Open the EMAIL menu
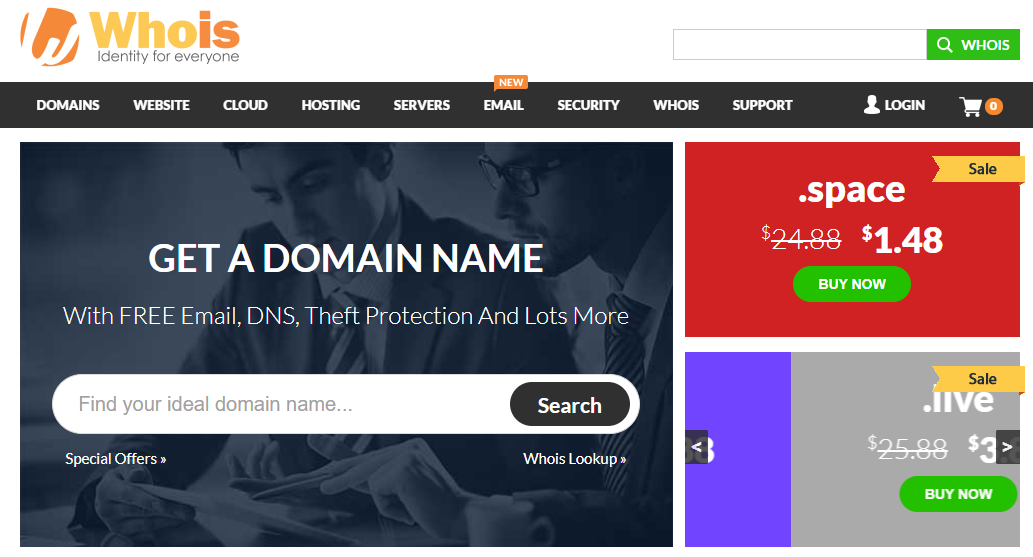This screenshot has height=557, width=1033. [x=503, y=105]
